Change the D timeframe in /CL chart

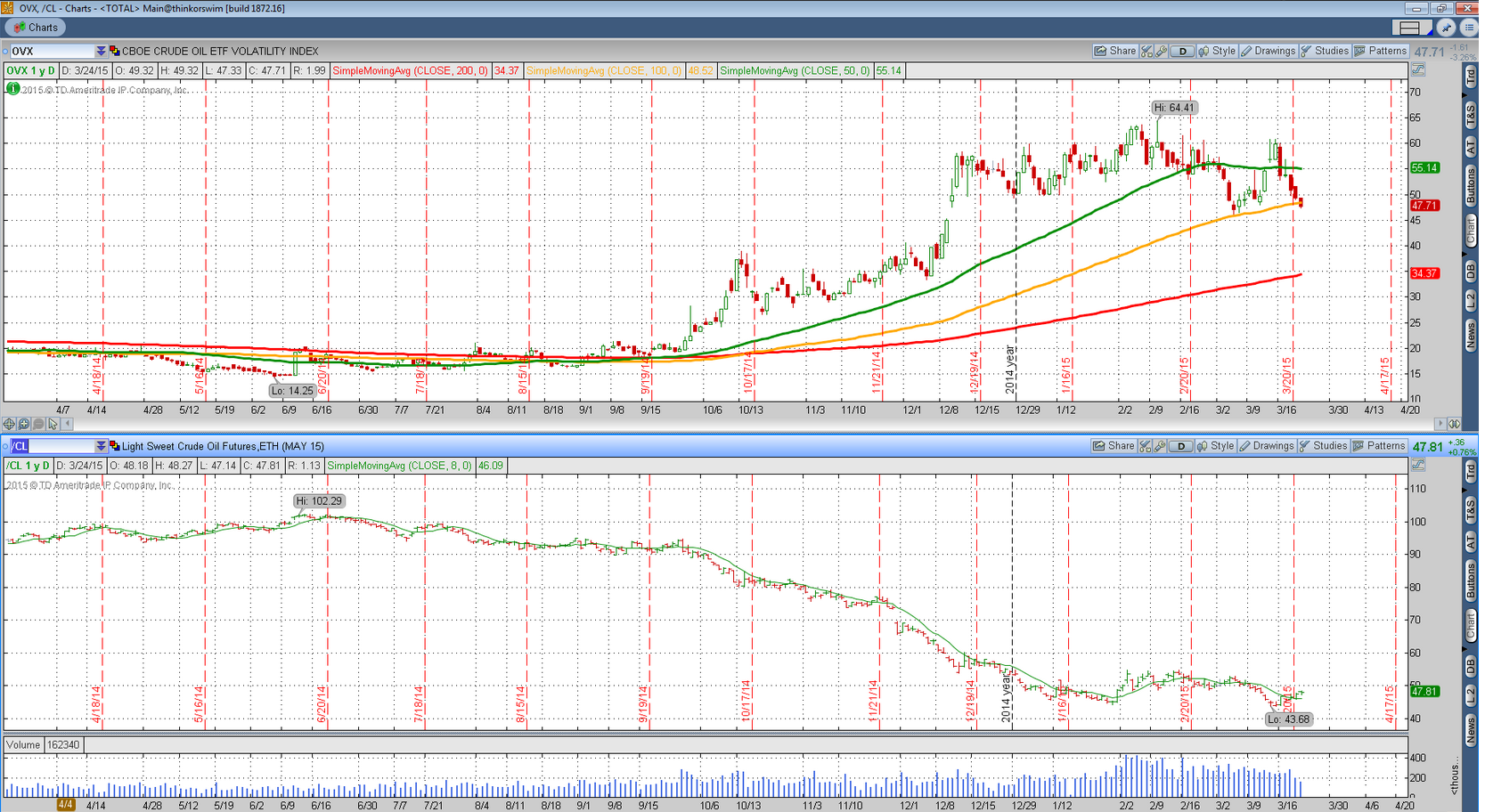(x=1180, y=446)
